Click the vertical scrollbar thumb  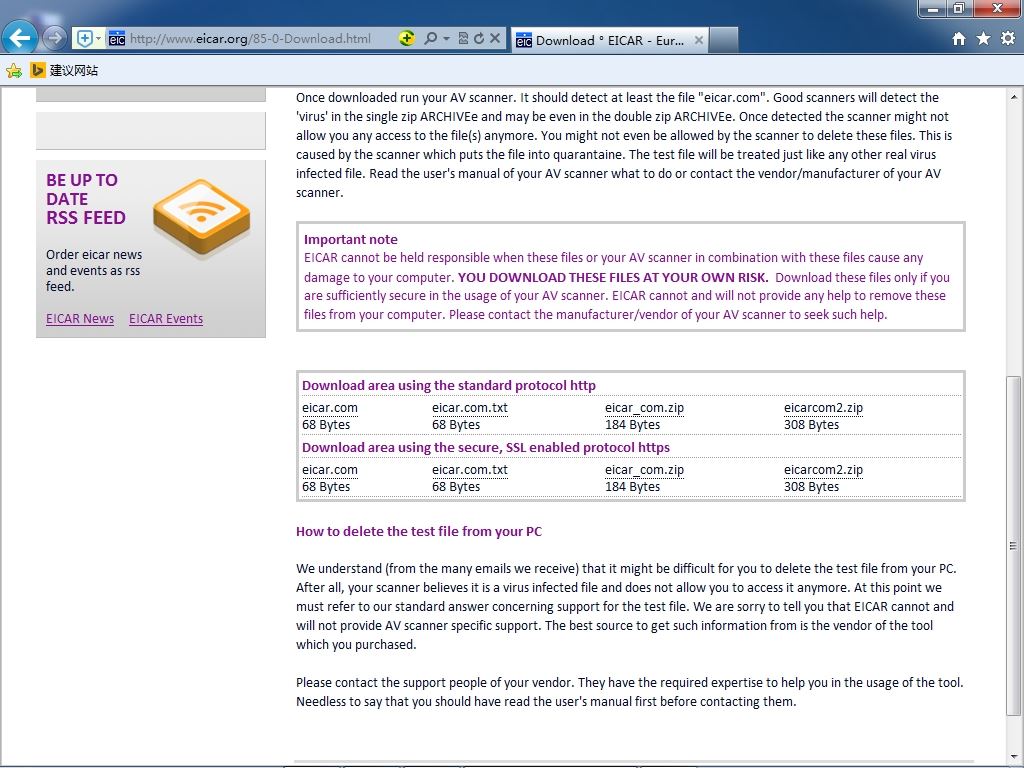pyautogui.click(x=1014, y=545)
